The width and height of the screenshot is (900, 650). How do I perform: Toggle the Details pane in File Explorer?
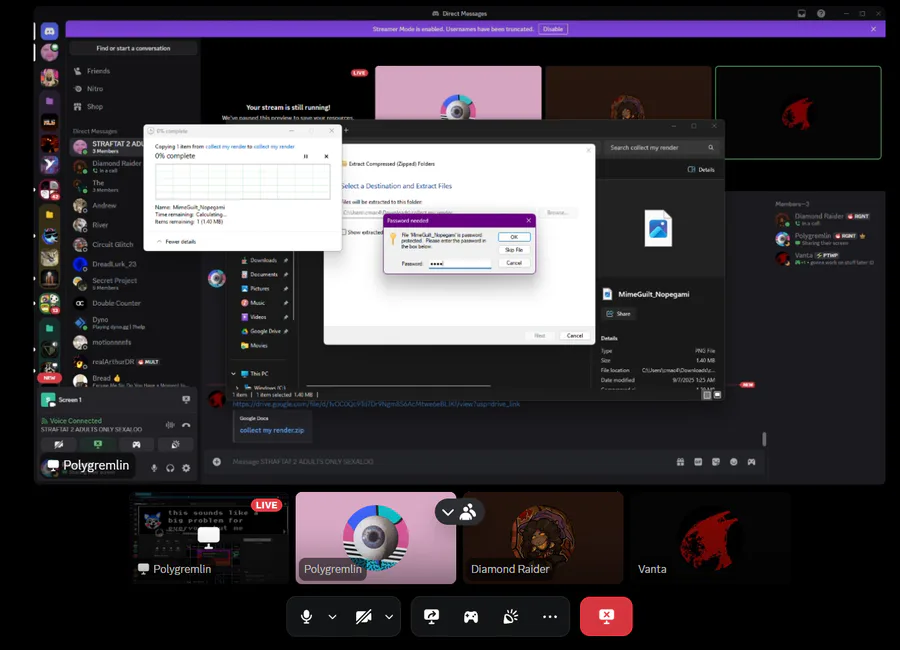(x=701, y=169)
